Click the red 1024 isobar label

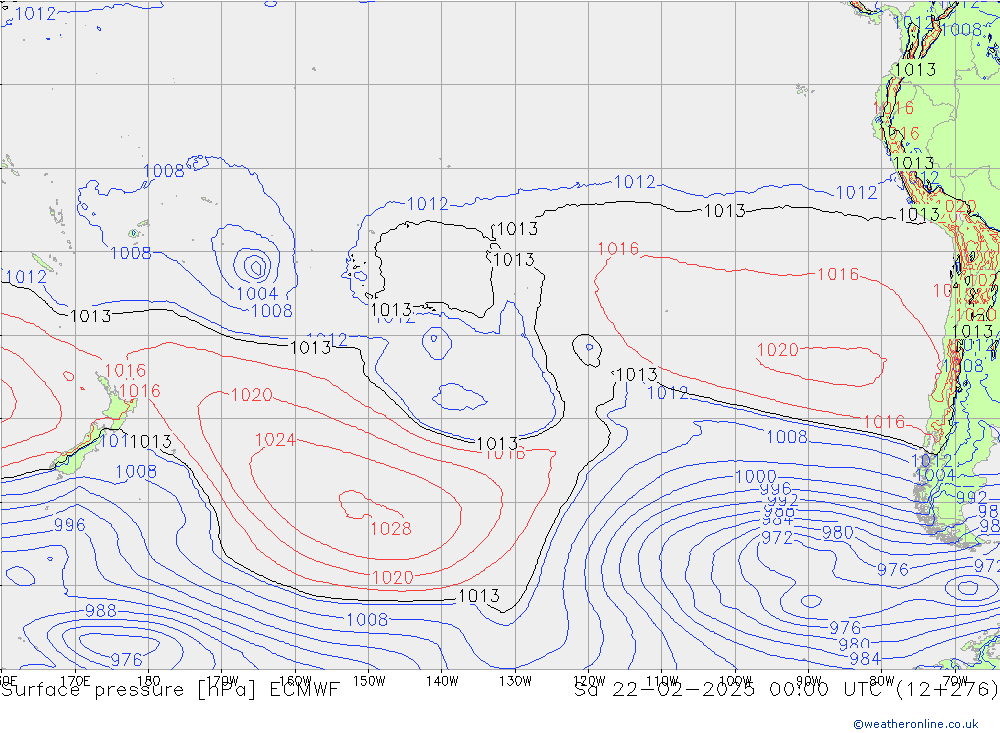pos(275,440)
